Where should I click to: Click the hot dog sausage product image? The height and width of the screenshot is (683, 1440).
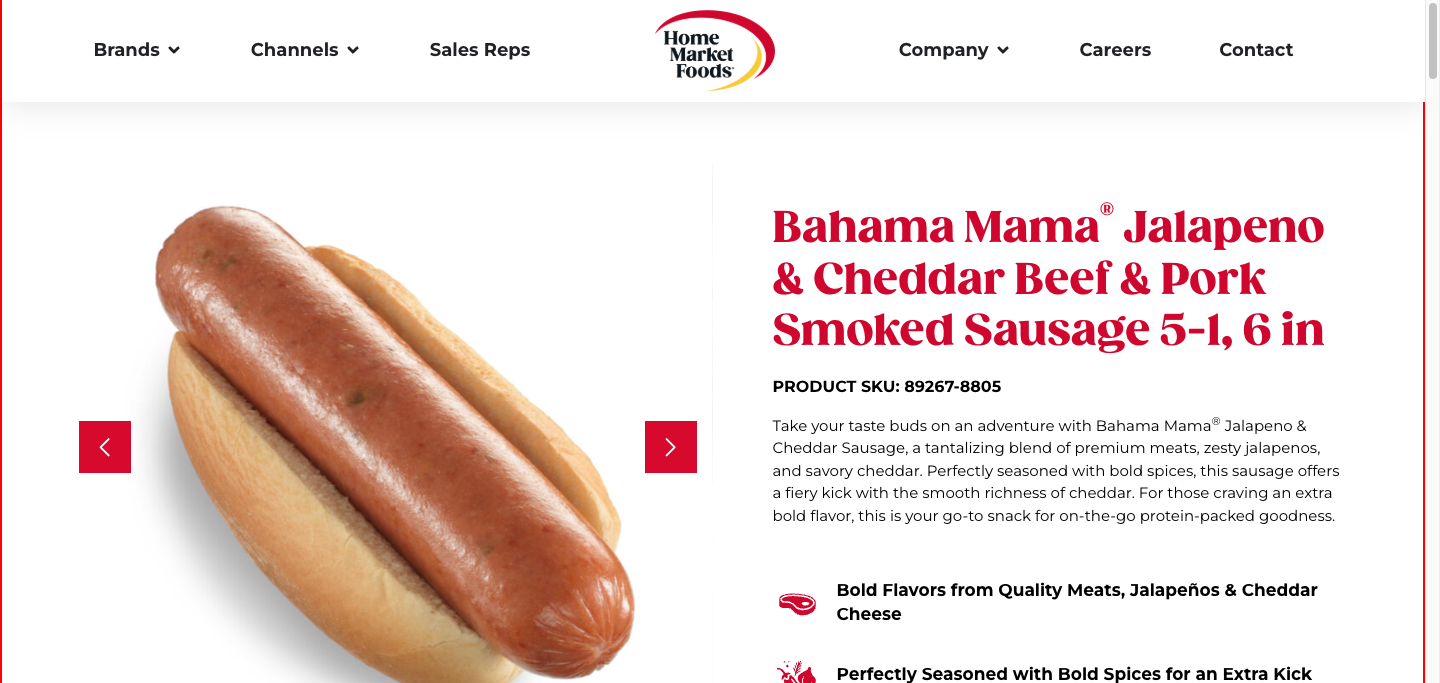pyautogui.click(x=390, y=445)
